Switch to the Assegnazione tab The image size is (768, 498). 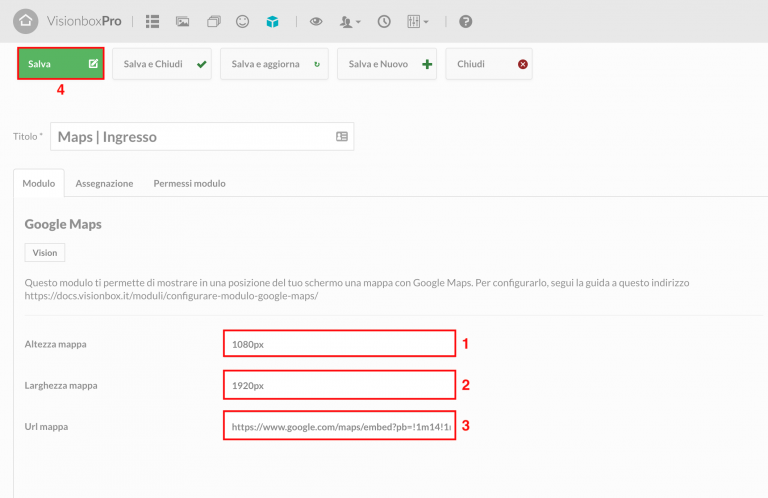tap(104, 183)
